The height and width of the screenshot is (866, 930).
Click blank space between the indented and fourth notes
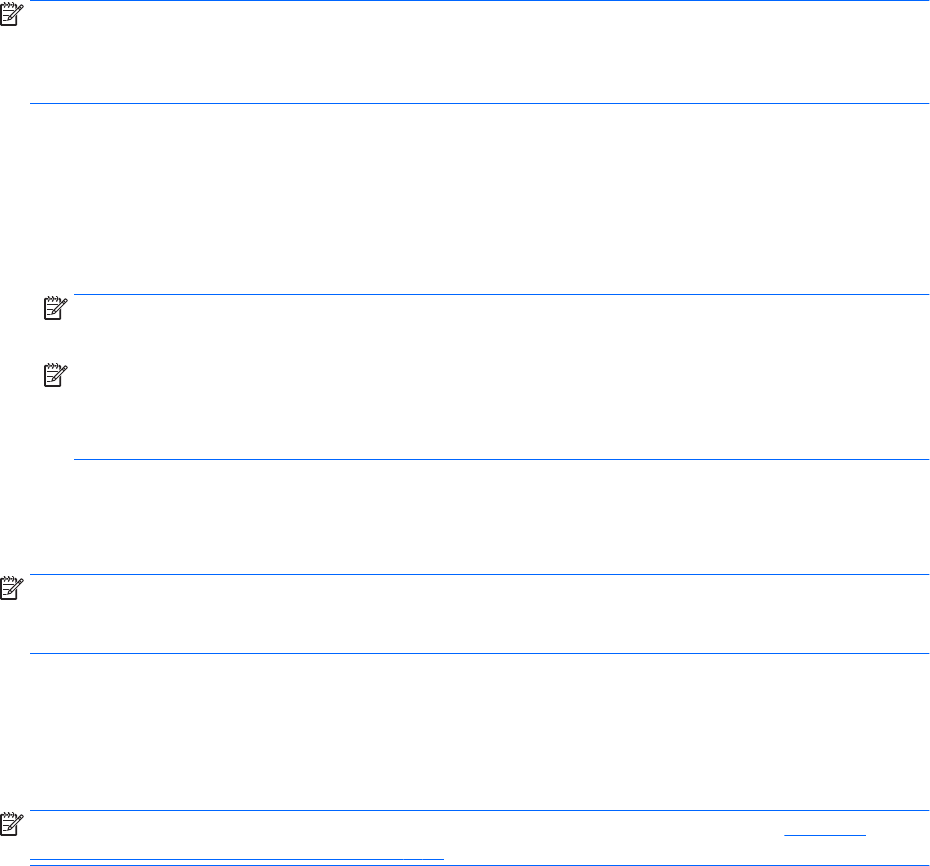tap(480, 517)
